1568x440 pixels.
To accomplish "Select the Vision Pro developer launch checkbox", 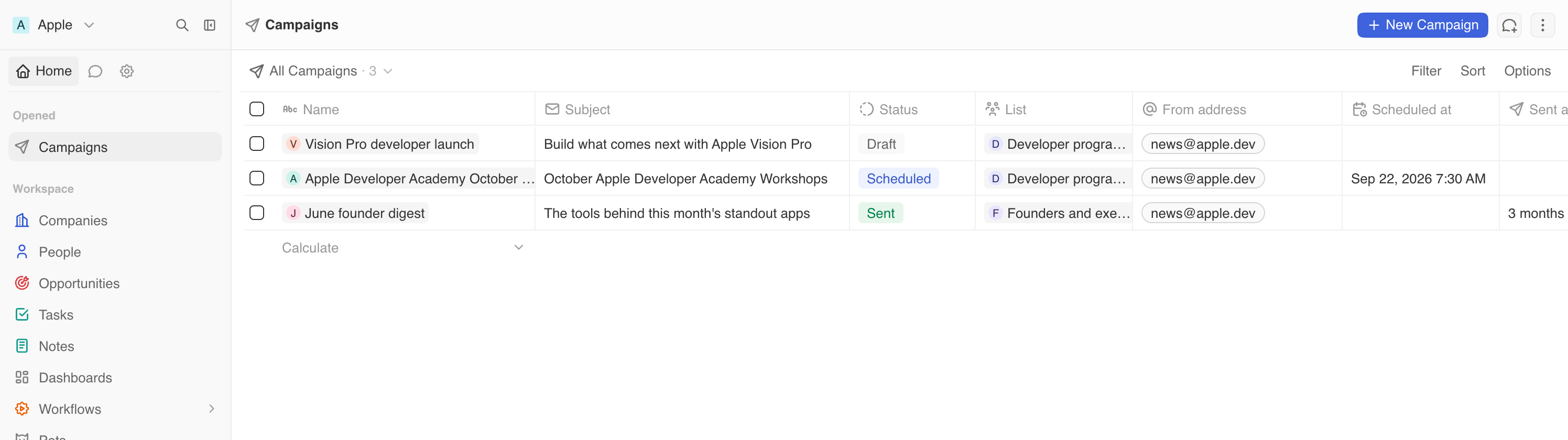I will (257, 144).
